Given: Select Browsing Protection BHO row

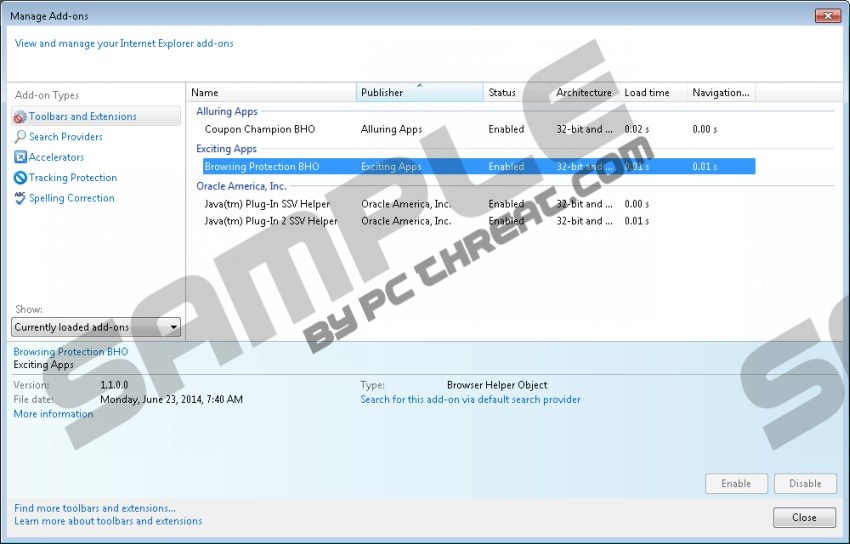Looking at the screenshot, I should tap(262, 167).
